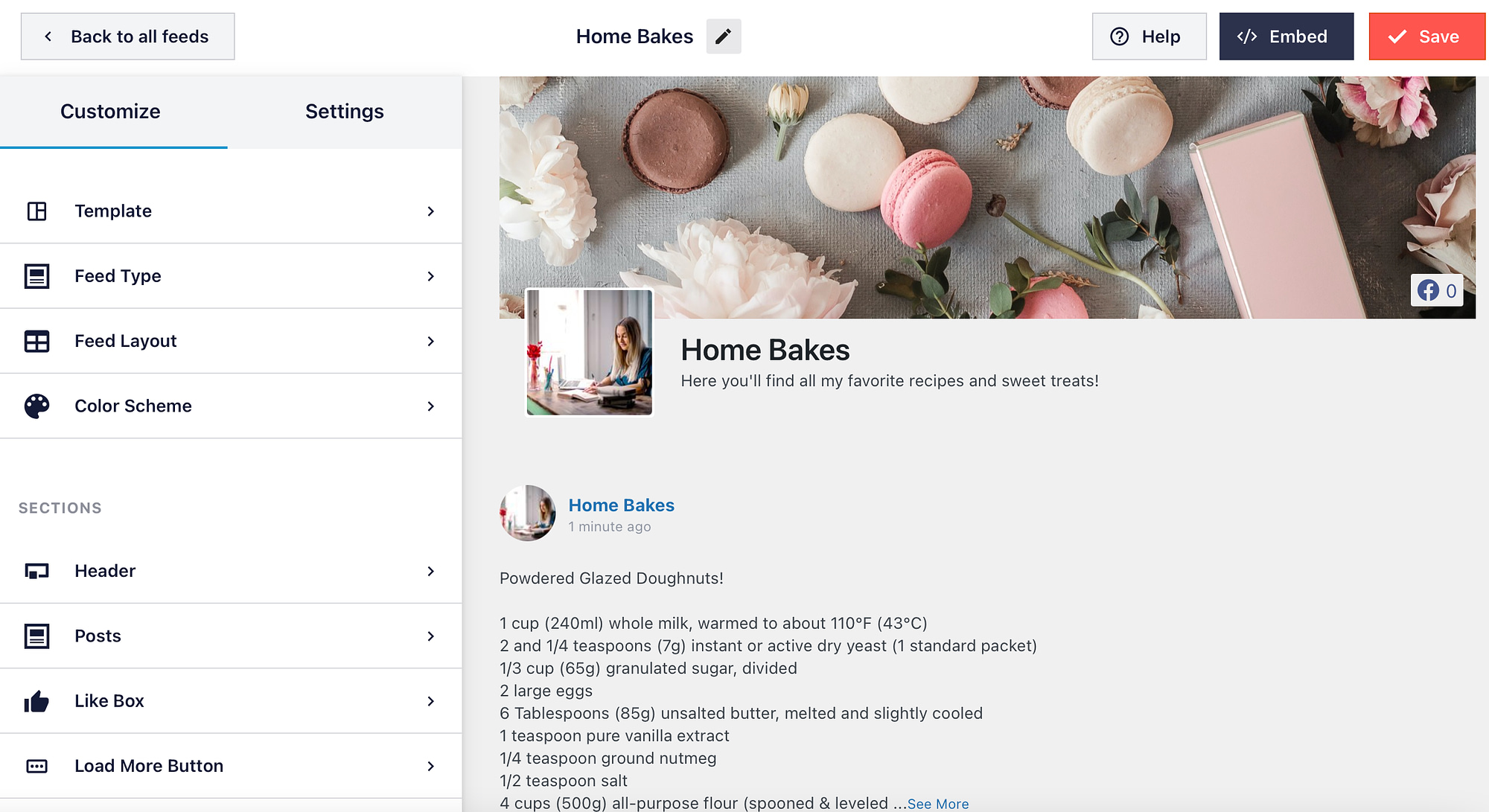Click the edit pencil icon for feed name
Screen dimensions: 1489x812
[x=722, y=36]
